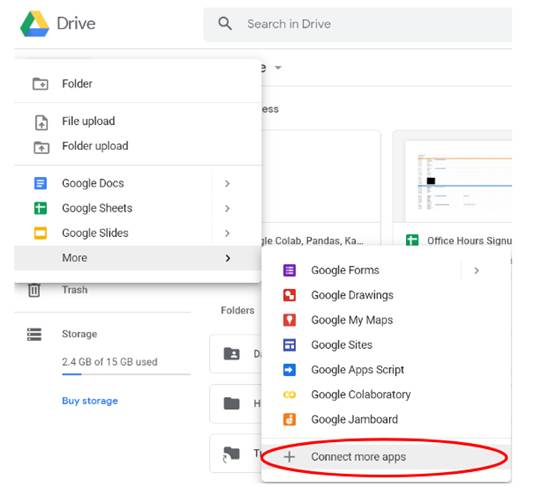Click the Google Jamboard orange icon
Screen dimensions: 549x495
coord(289,419)
